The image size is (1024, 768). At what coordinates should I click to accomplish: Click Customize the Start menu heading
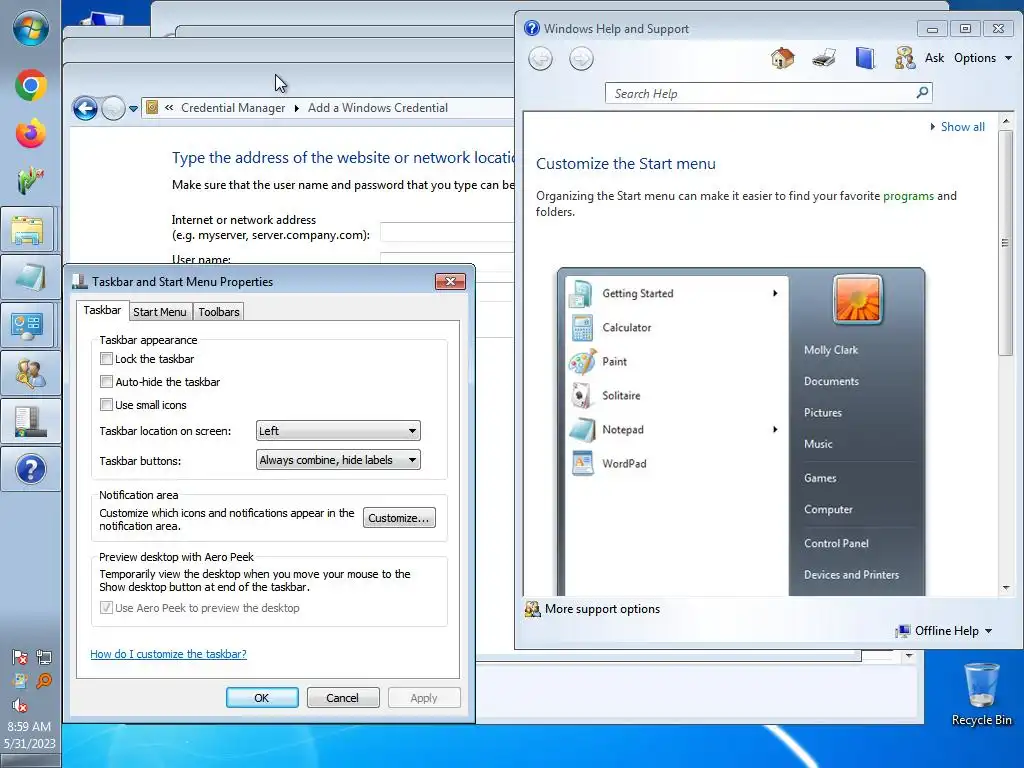(626, 163)
